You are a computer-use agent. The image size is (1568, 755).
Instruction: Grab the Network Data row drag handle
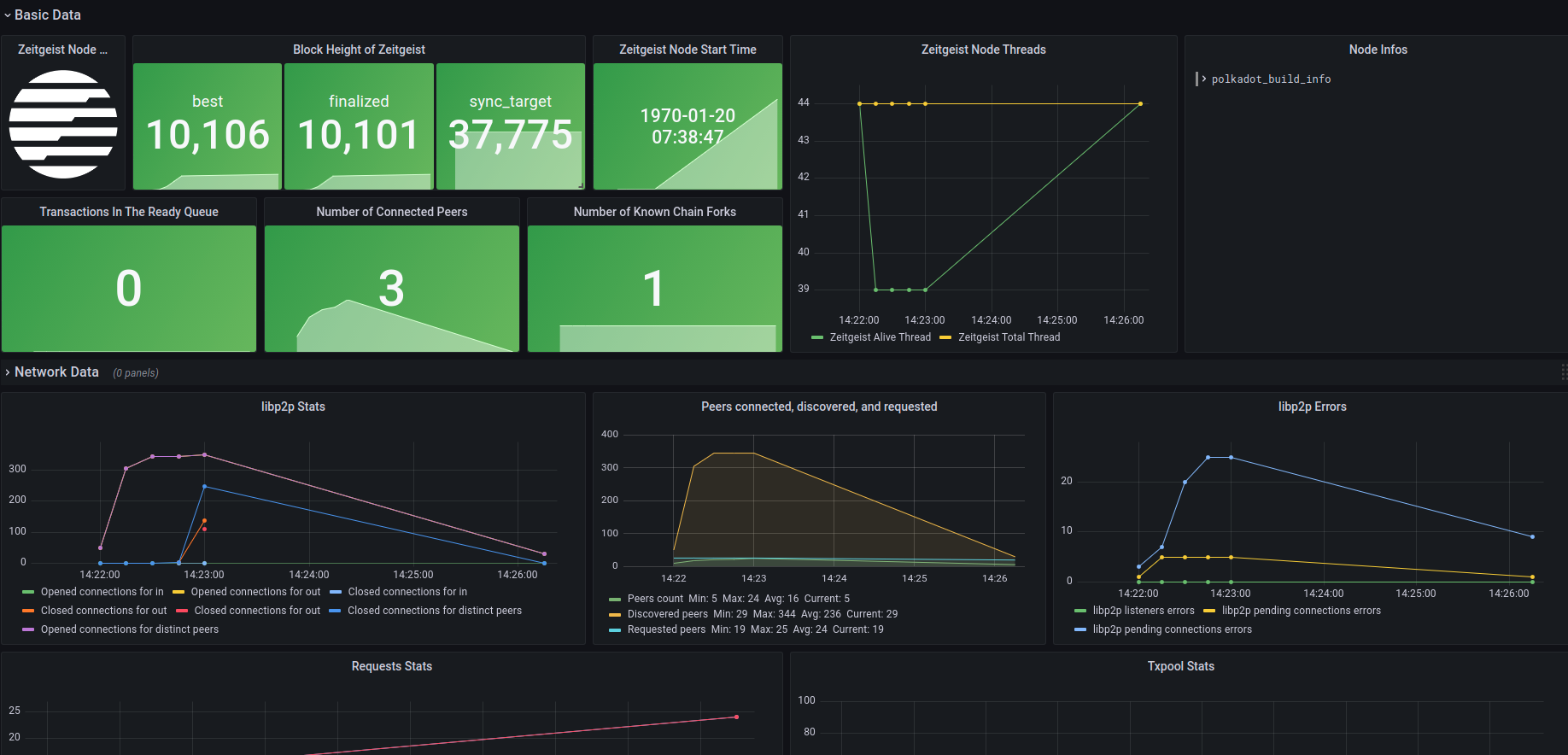[1563, 372]
